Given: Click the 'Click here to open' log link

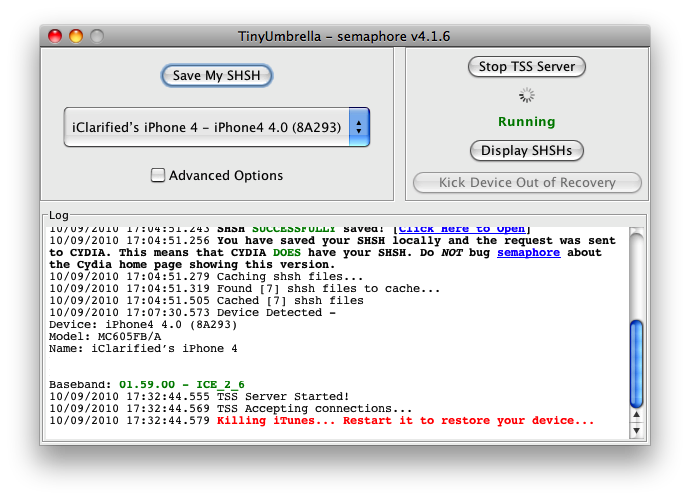Looking at the screenshot, I should tap(462, 229).
